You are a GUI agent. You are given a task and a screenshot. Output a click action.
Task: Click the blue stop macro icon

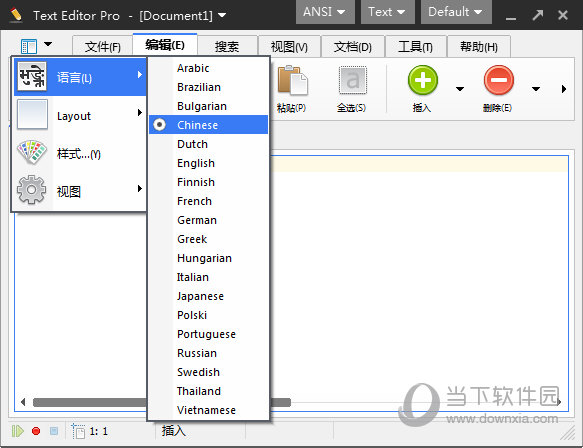(x=54, y=431)
